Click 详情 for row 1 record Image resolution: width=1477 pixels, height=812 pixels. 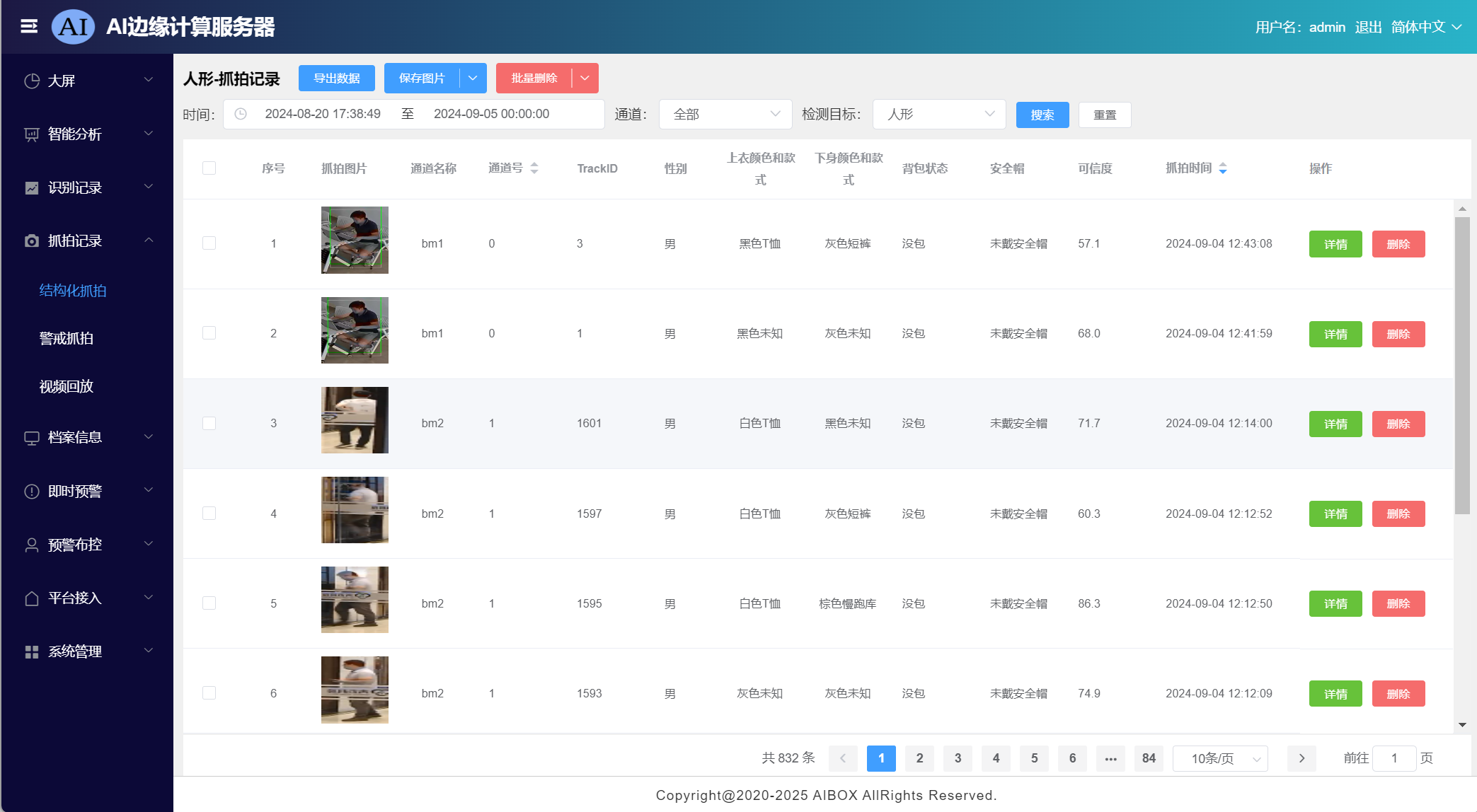click(1335, 244)
